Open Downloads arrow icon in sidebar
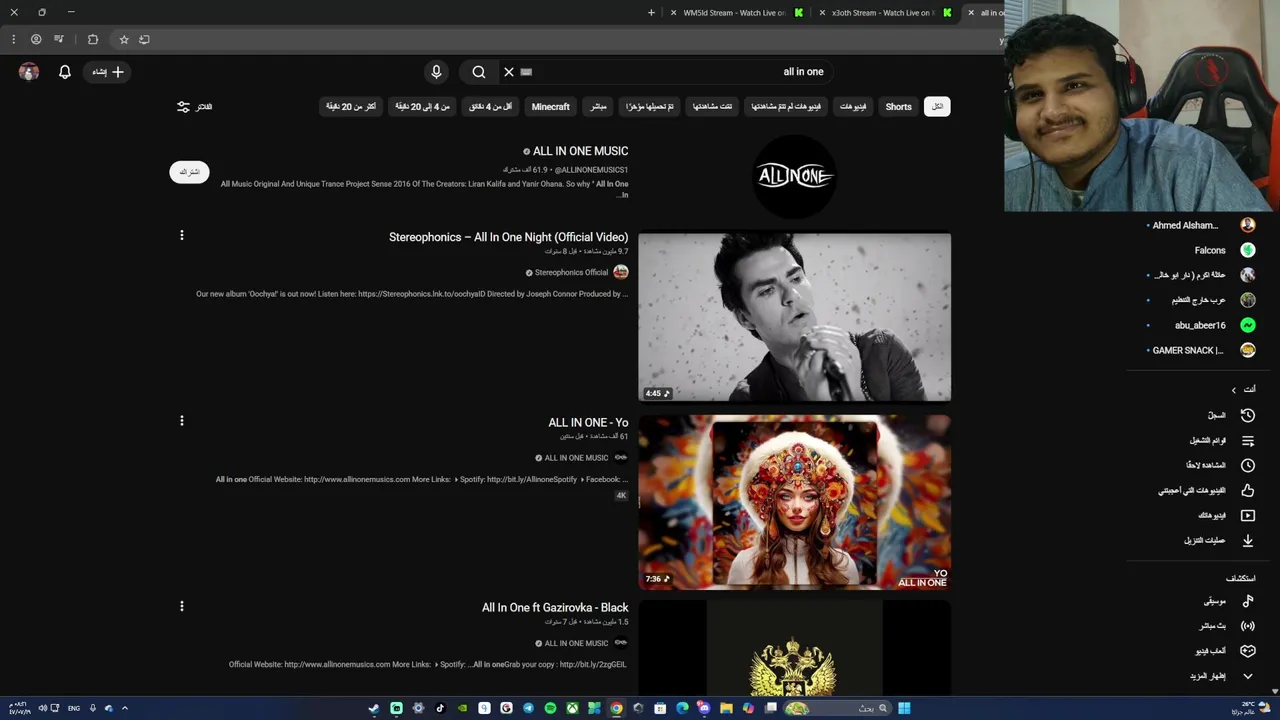 [1248, 541]
